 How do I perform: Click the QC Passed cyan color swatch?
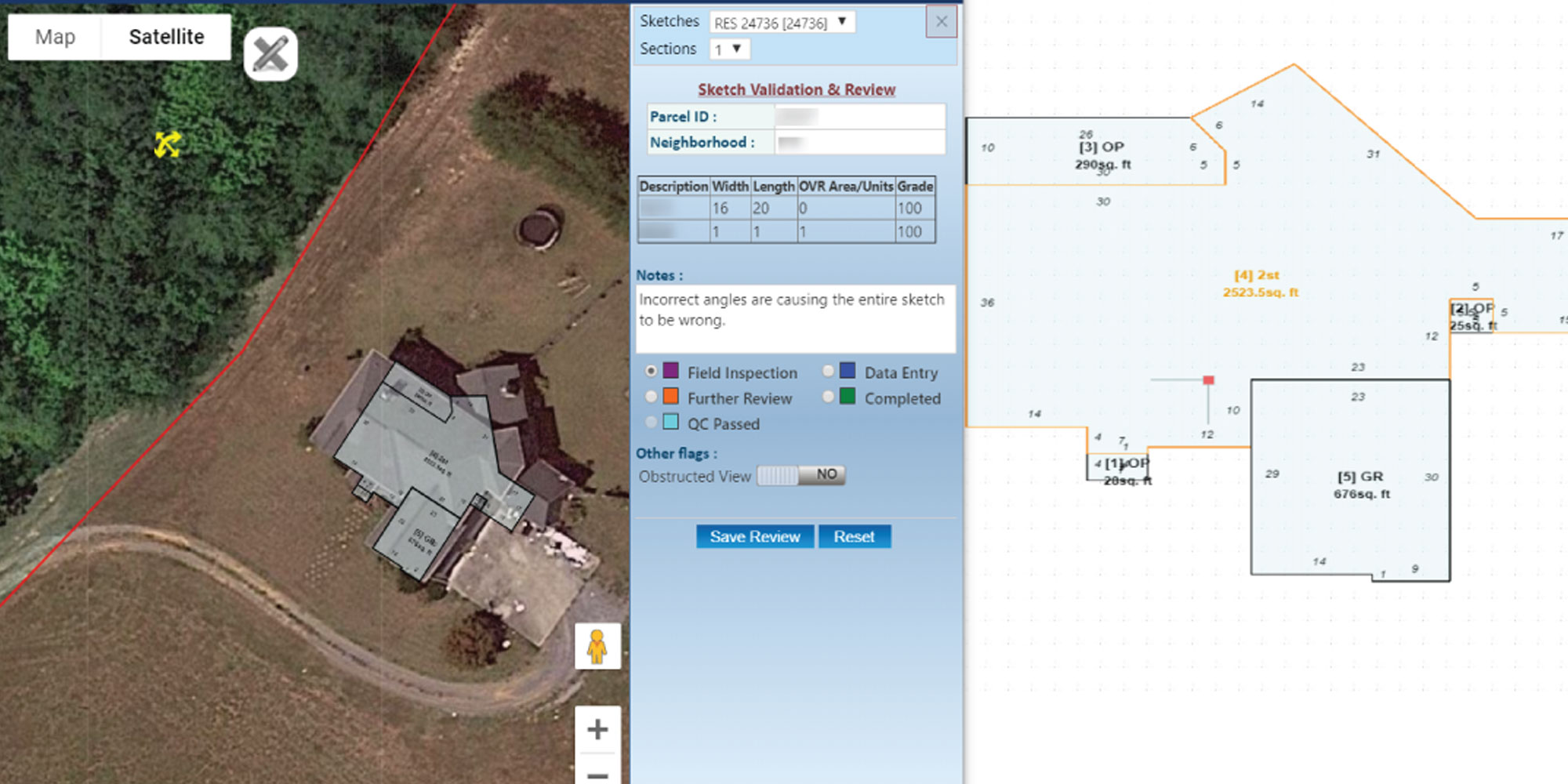click(671, 423)
